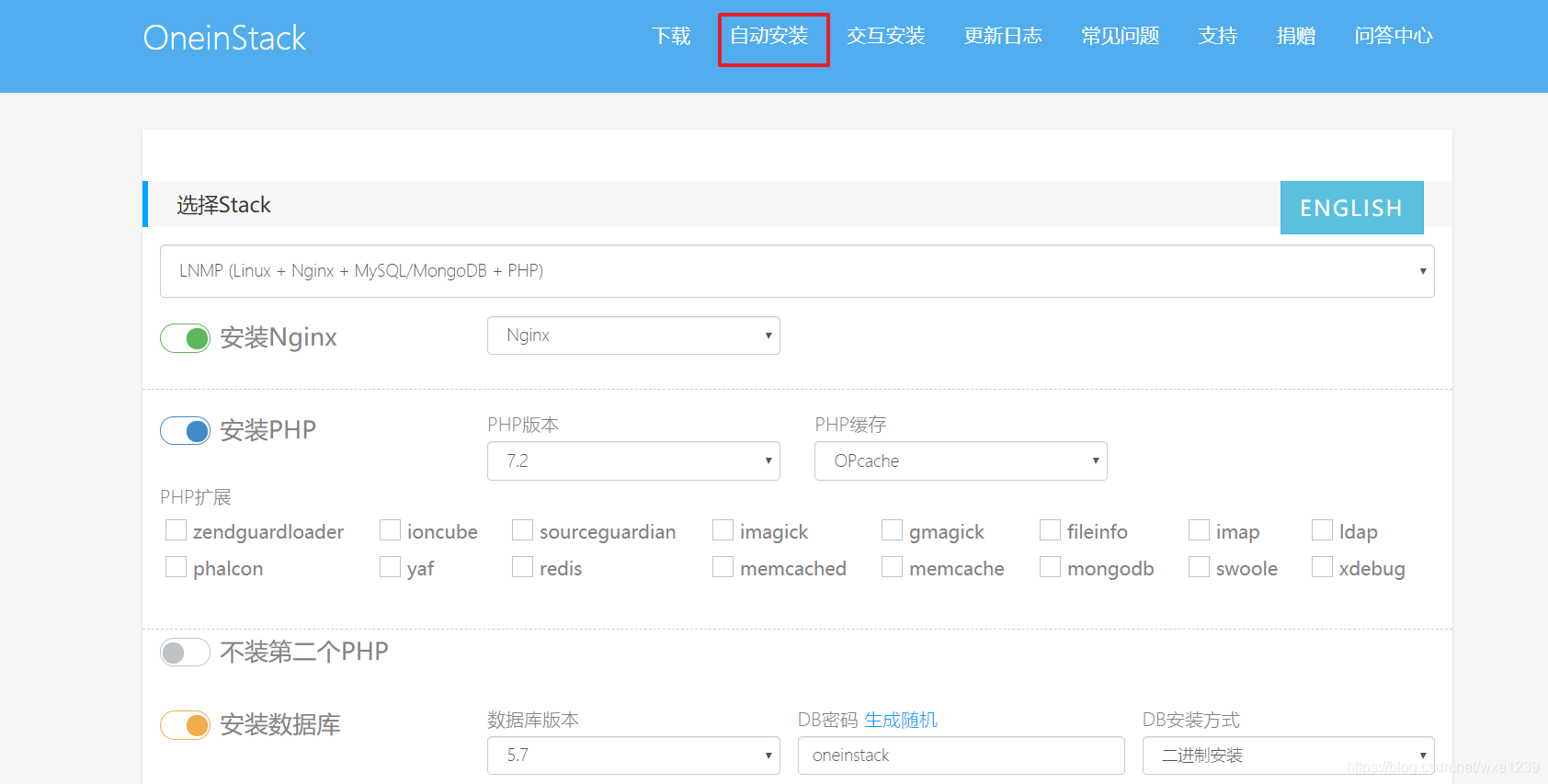This screenshot has width=1548, height=784.
Task: Click the DB密码 oneinstack input field
Action: [962, 756]
